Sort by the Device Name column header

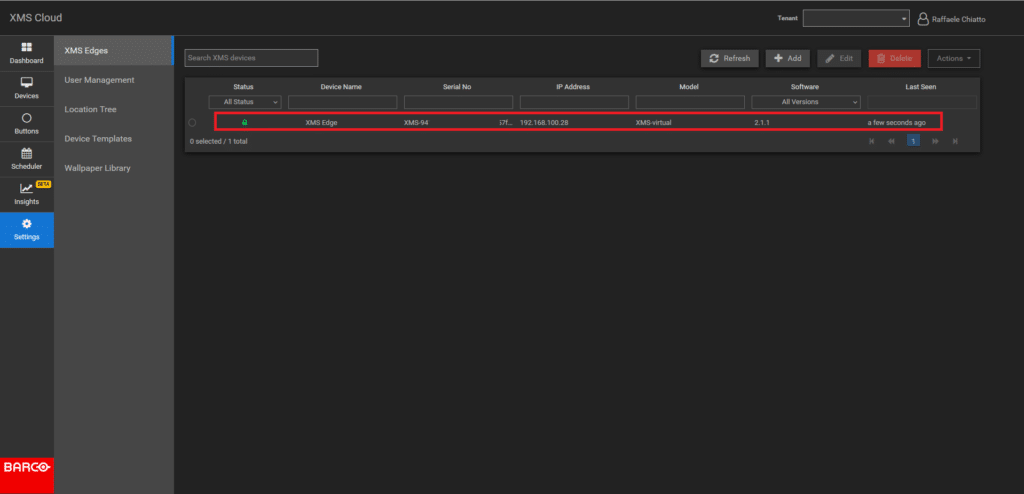pos(341,87)
